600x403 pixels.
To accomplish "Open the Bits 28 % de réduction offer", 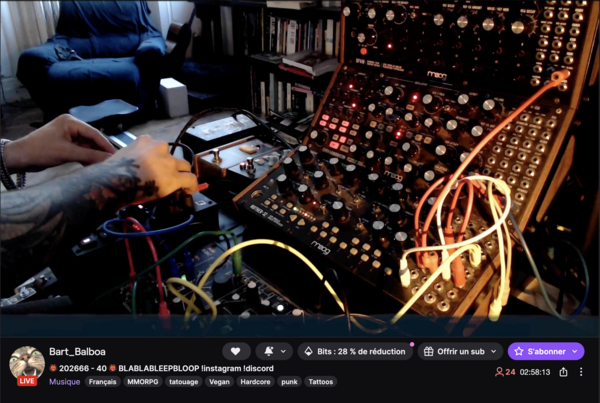I will (x=355, y=351).
